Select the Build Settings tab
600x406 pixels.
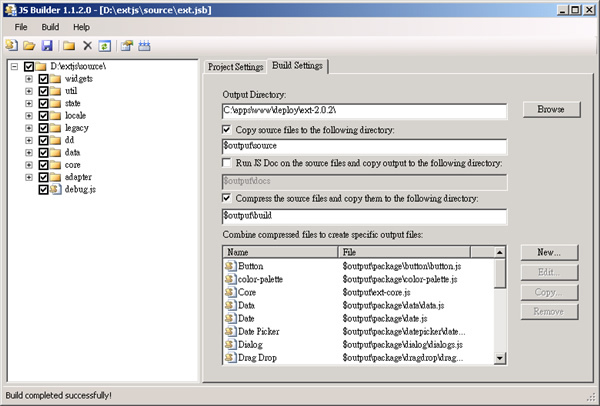[x=297, y=66]
